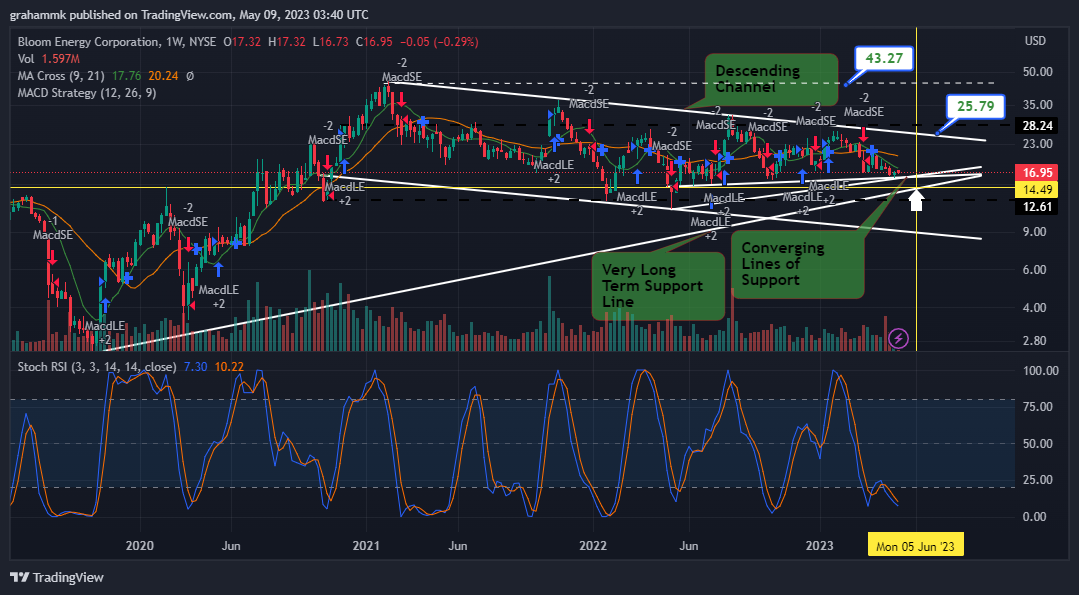Click the 4.00 price scale value
Screen dimensions: 1079x595
tap(1035, 308)
